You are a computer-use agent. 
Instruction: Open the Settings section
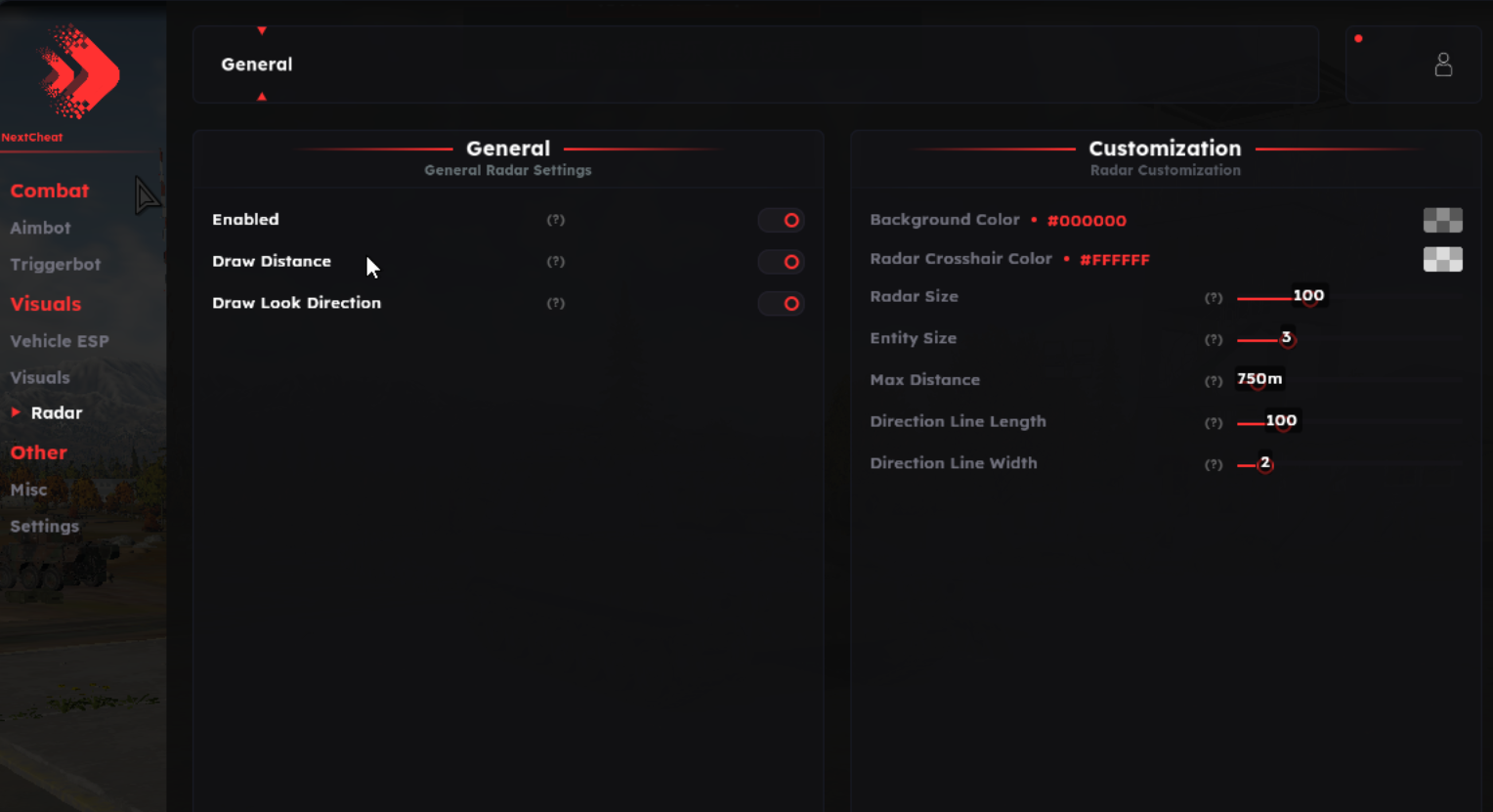point(45,527)
